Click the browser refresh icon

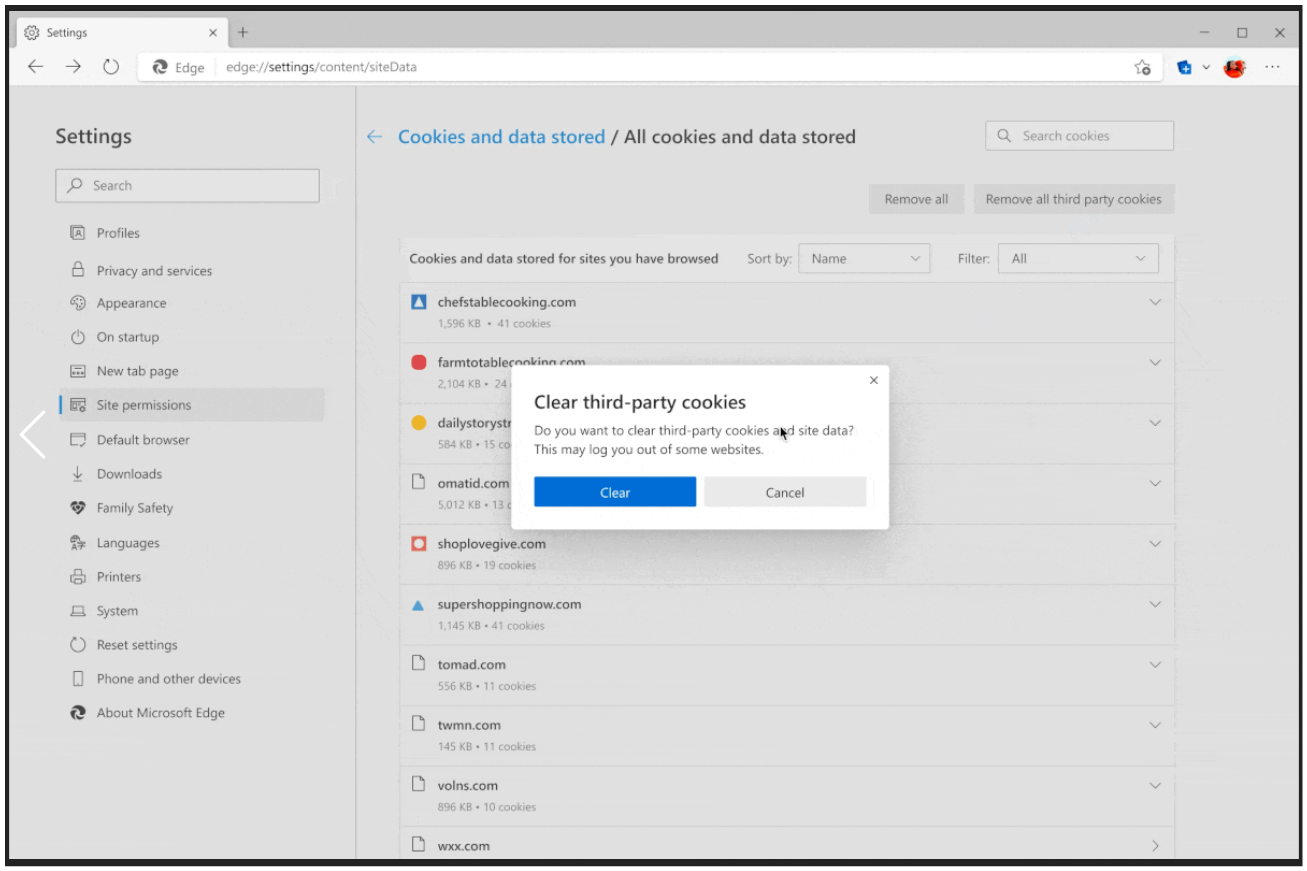point(110,67)
